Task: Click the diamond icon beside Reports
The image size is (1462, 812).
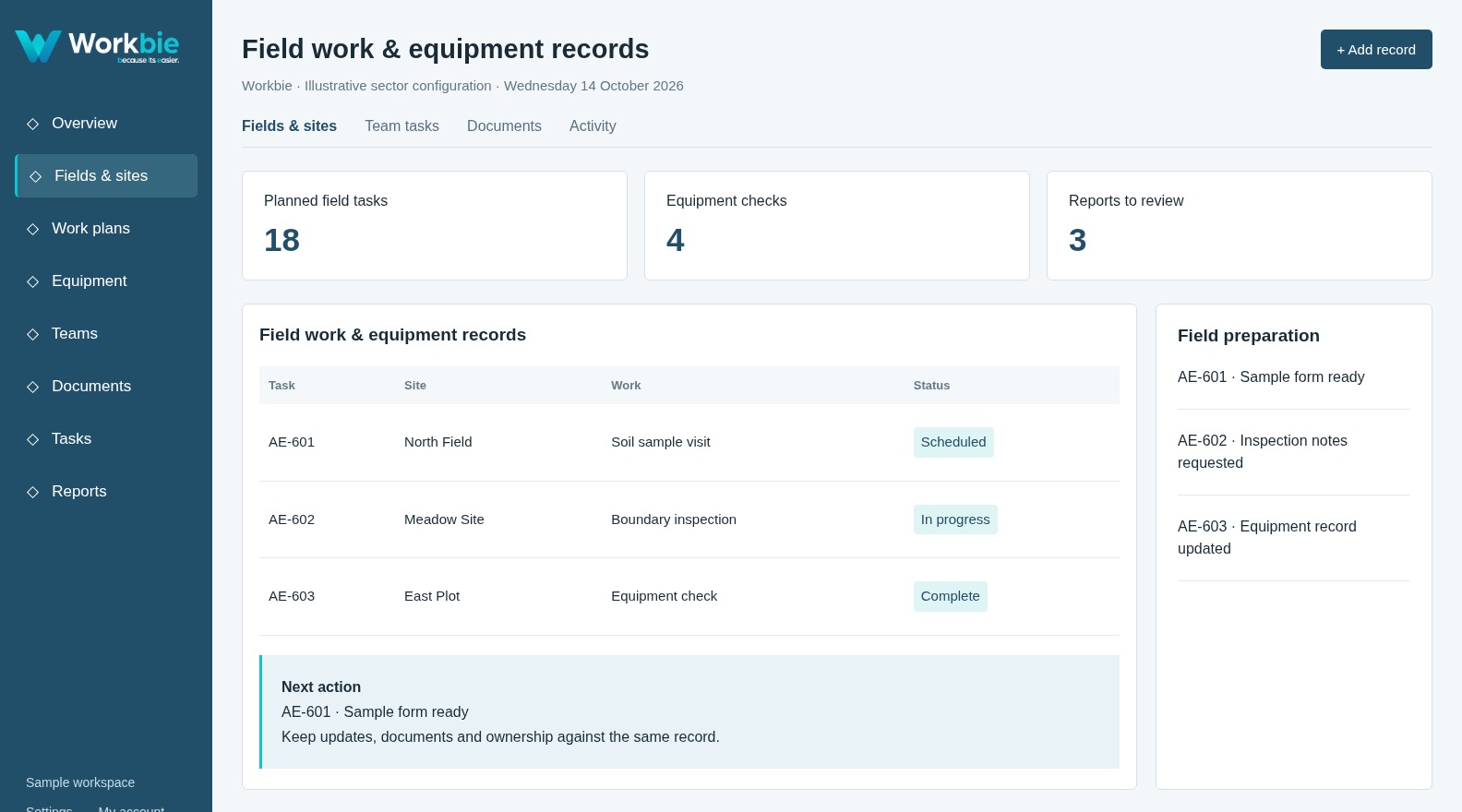Action: [33, 492]
